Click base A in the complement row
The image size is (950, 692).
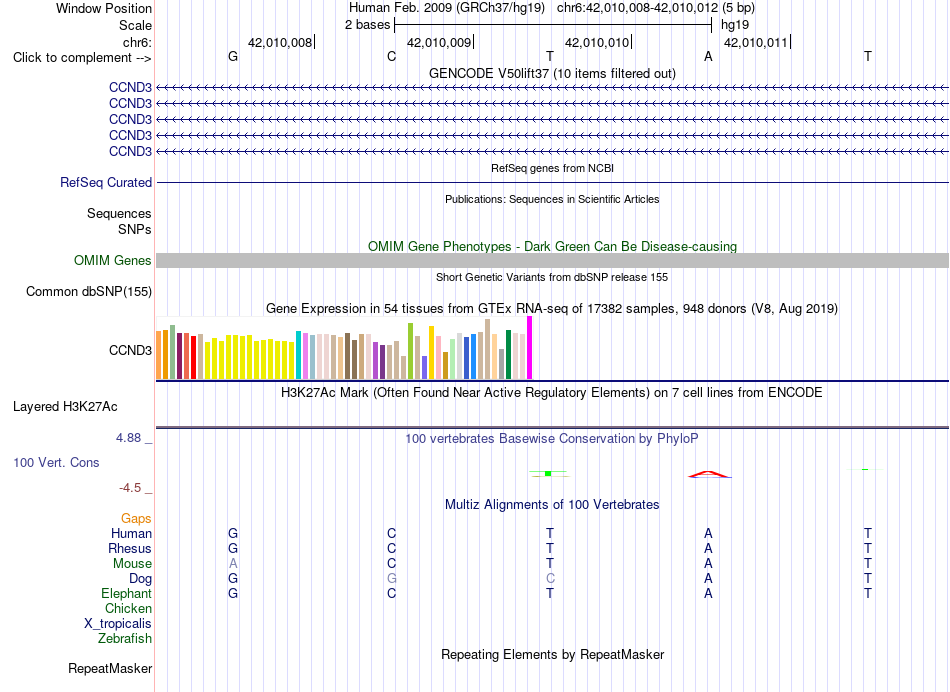tap(708, 56)
